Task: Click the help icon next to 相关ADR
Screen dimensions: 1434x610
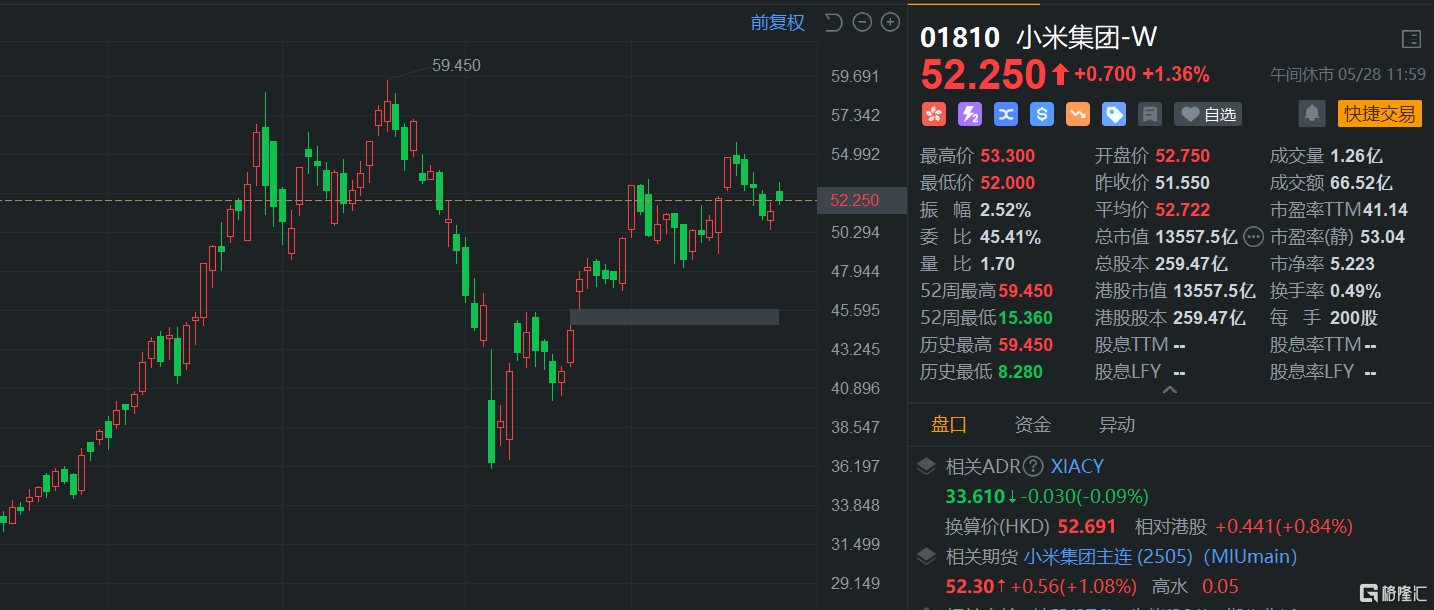Action: 1033,466
